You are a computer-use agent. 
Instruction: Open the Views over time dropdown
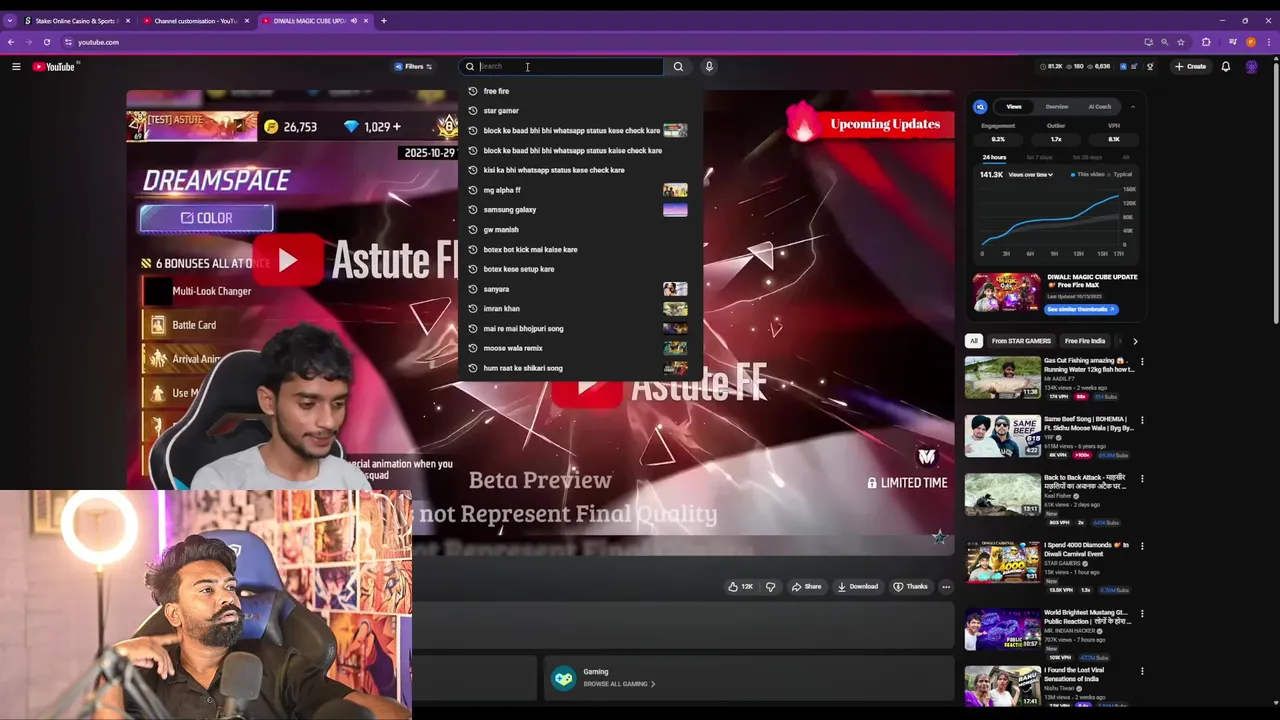(x=1030, y=175)
